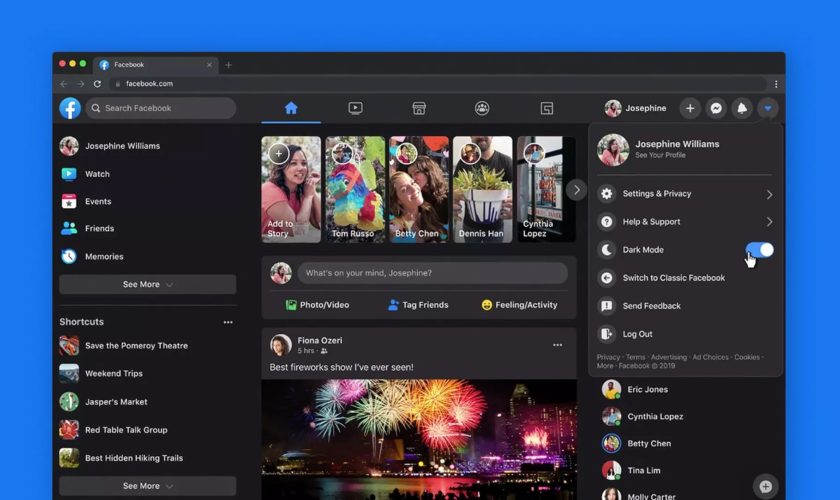The image size is (840, 500).
Task: Expand See More under left navigation
Action: [148, 284]
